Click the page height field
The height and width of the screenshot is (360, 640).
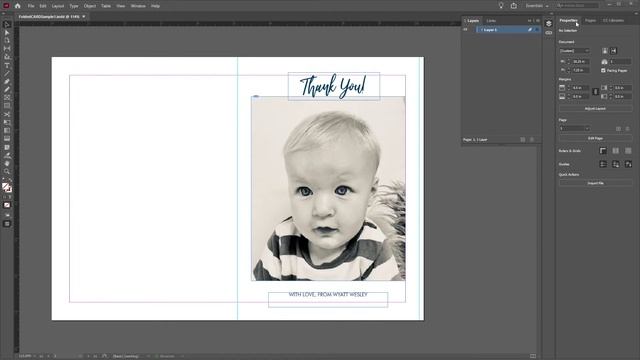pyautogui.click(x=580, y=70)
